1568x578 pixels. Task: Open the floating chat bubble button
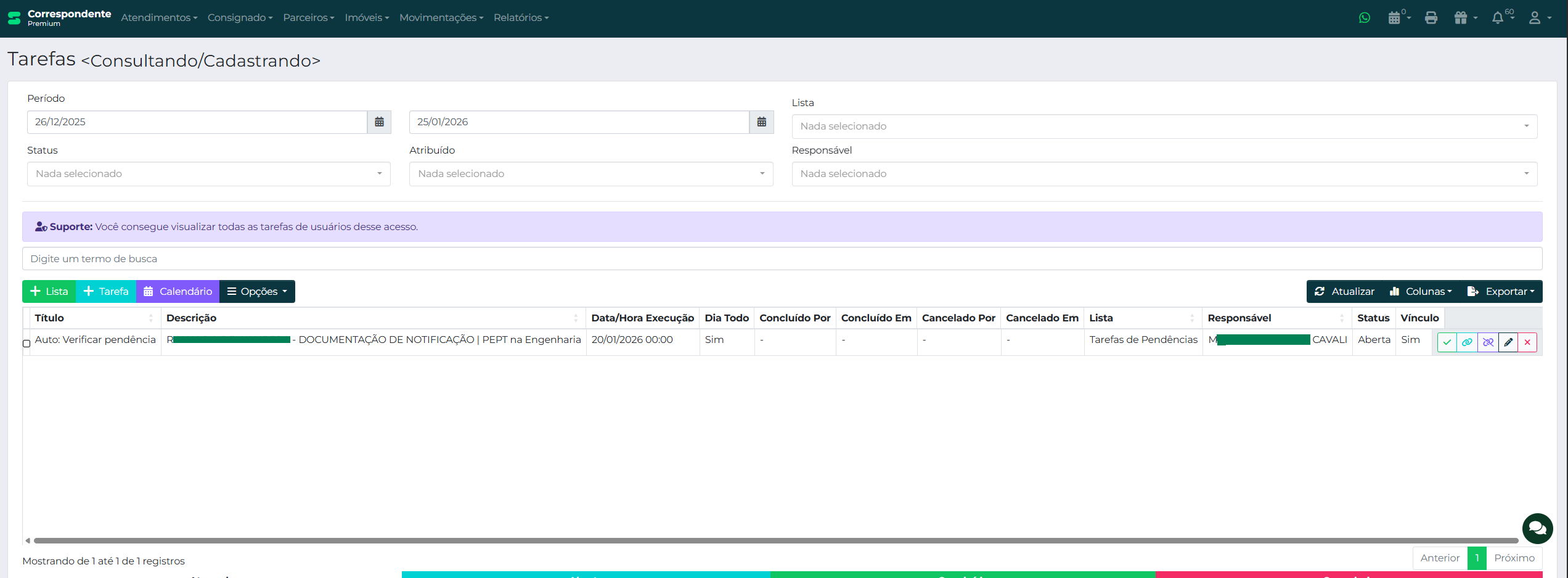coord(1537,529)
